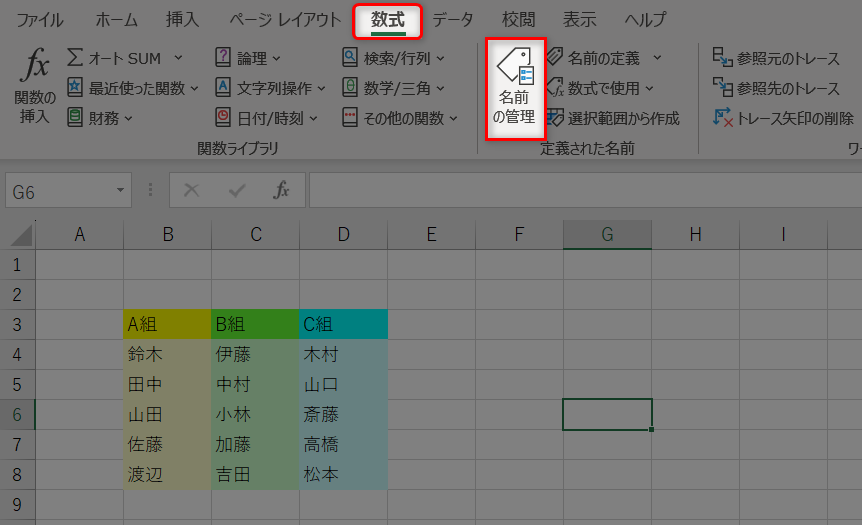Open 最近使った関数 dropdown
Image resolution: width=862 pixels, height=525 pixels.
click(x=194, y=88)
